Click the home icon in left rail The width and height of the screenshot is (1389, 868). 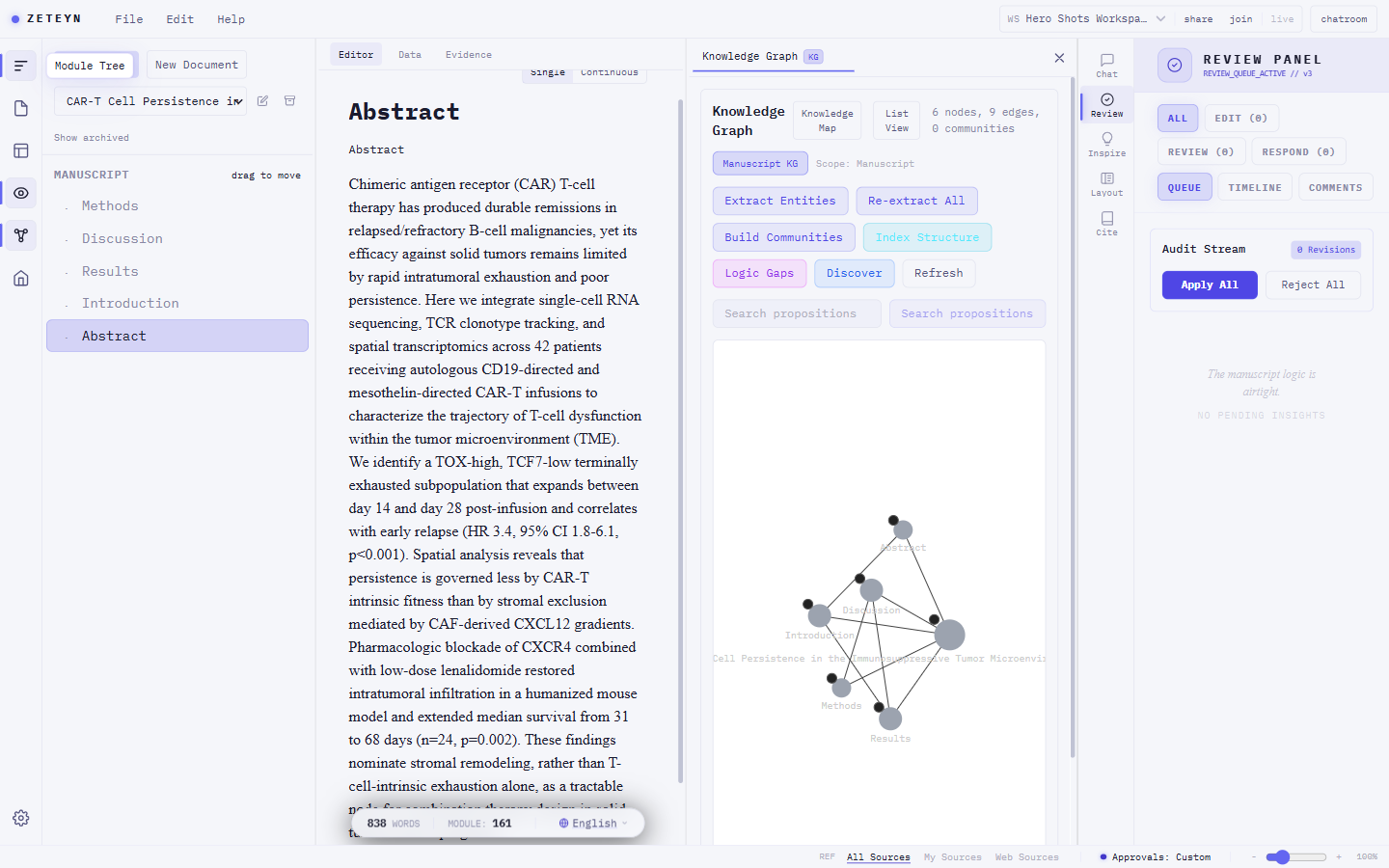pos(20,279)
